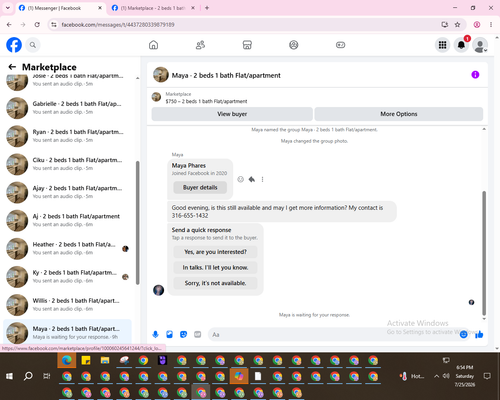Bookmark this page with star icon
The image size is (500, 400).
coord(457,24)
